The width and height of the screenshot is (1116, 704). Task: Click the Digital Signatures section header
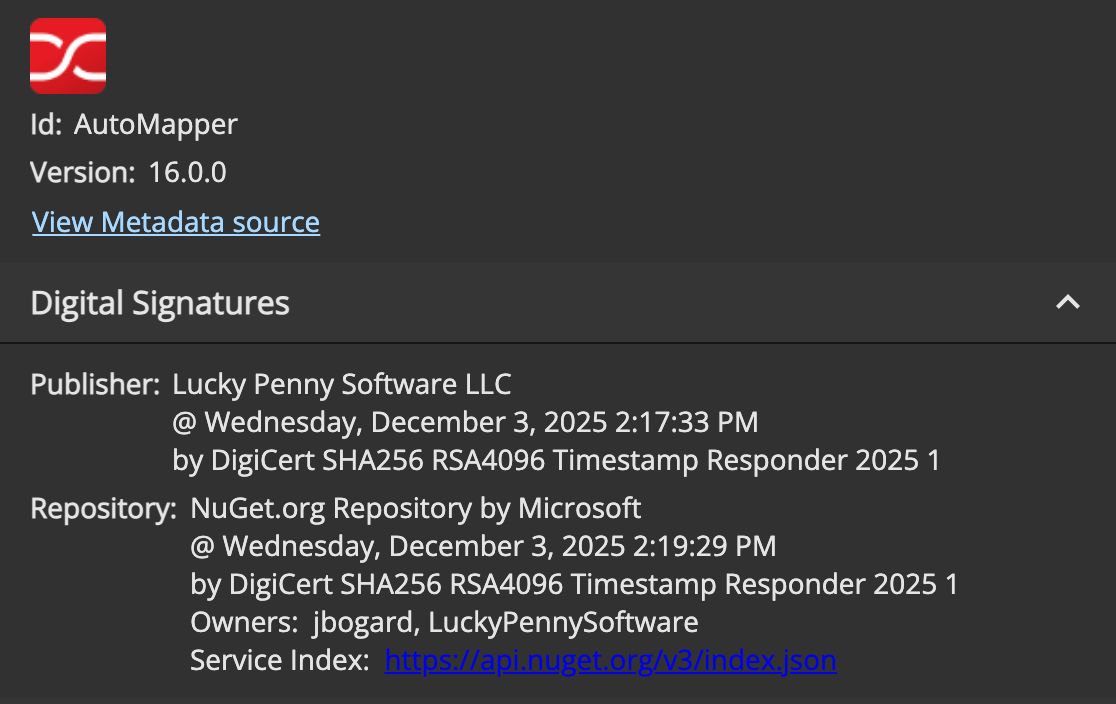(x=160, y=303)
